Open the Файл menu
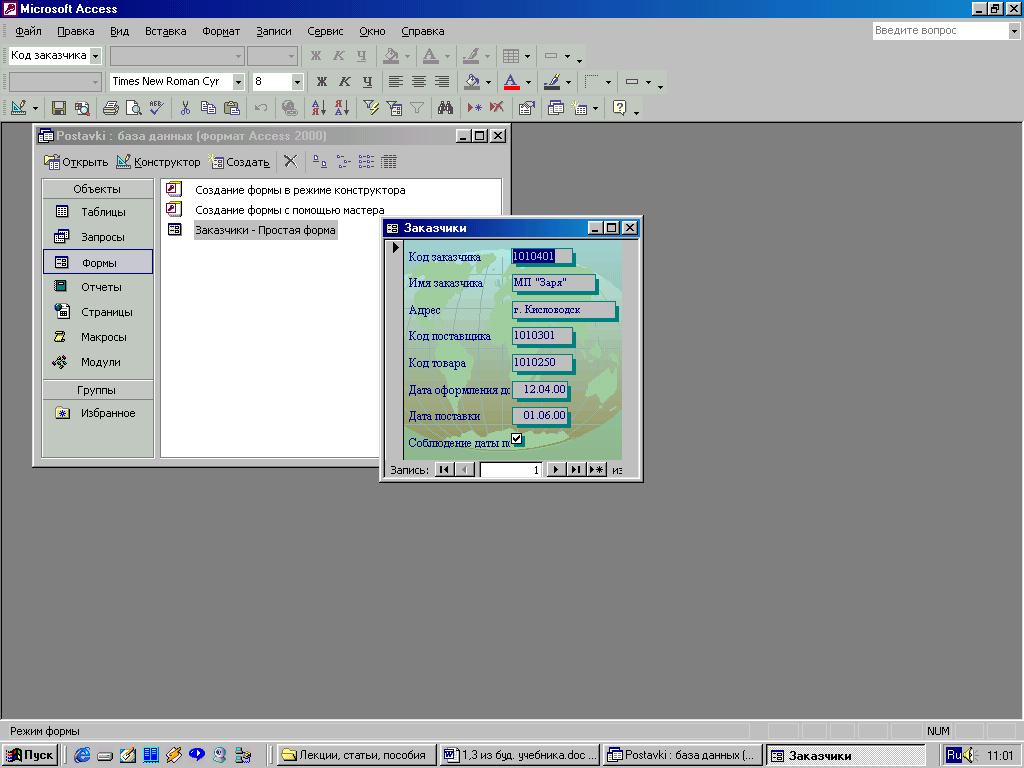The image size is (1024, 768). pyautogui.click(x=29, y=31)
